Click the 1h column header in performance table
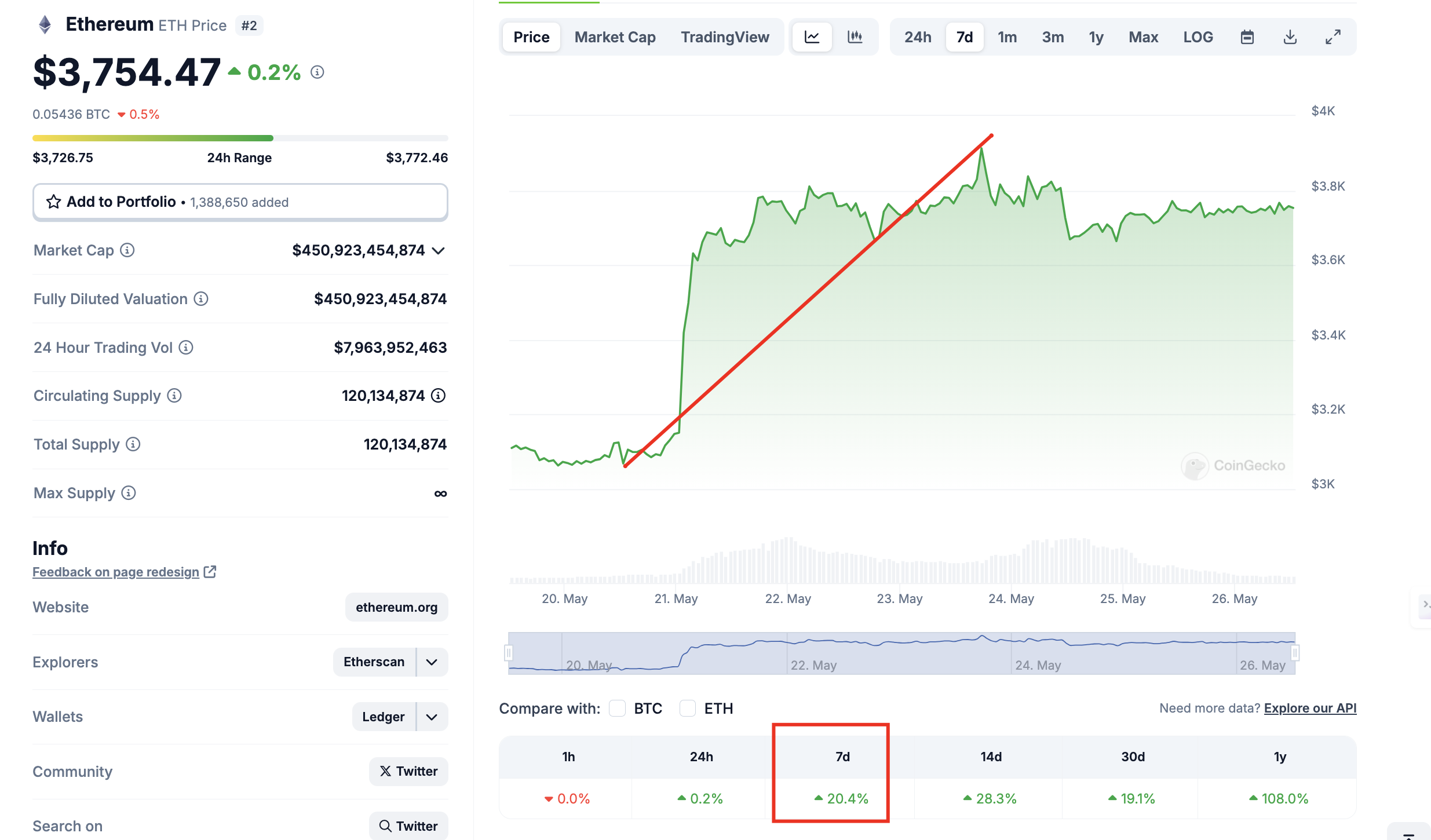 [x=568, y=757]
